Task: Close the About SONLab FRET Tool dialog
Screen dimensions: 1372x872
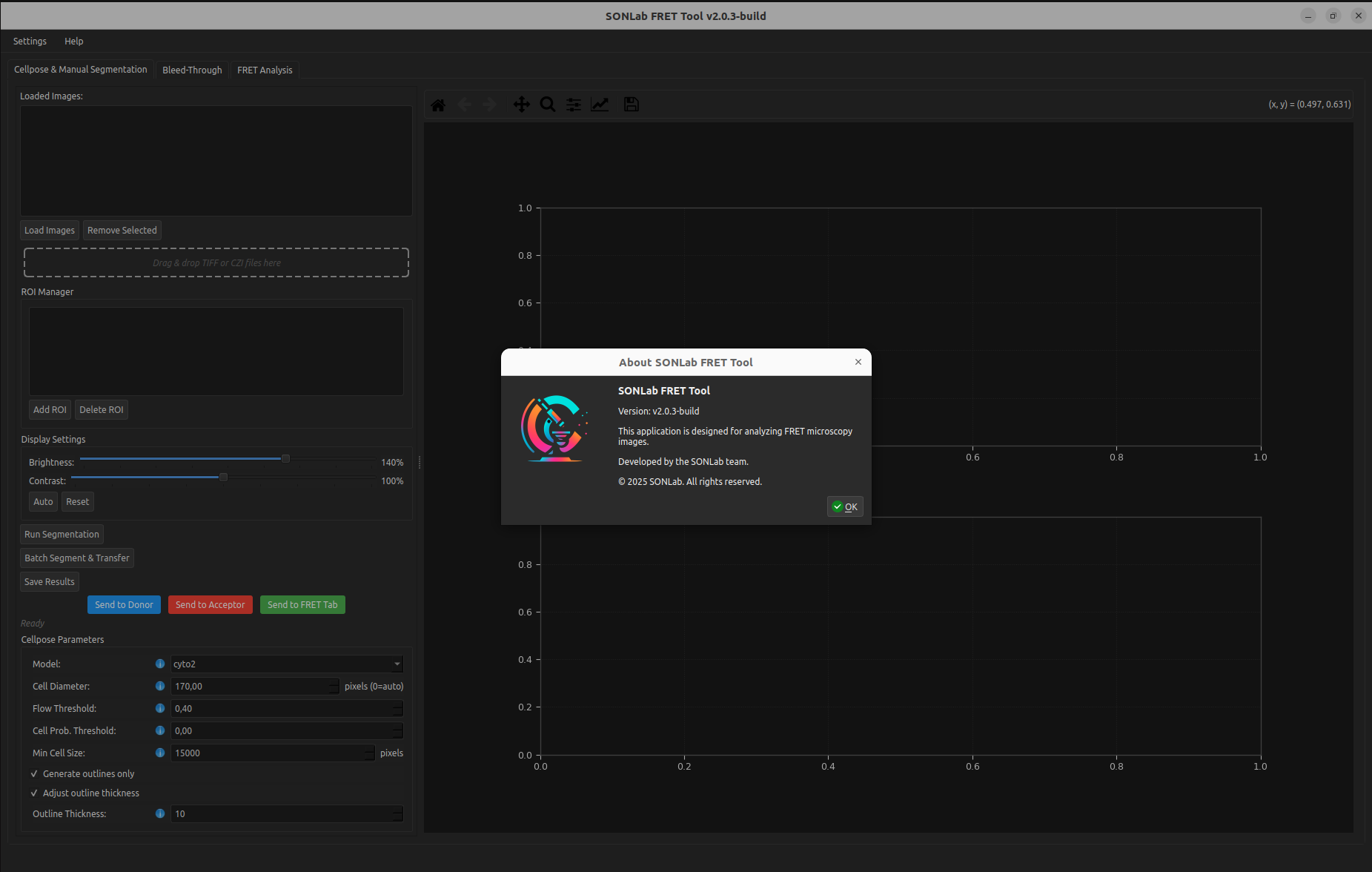Action: 858,362
